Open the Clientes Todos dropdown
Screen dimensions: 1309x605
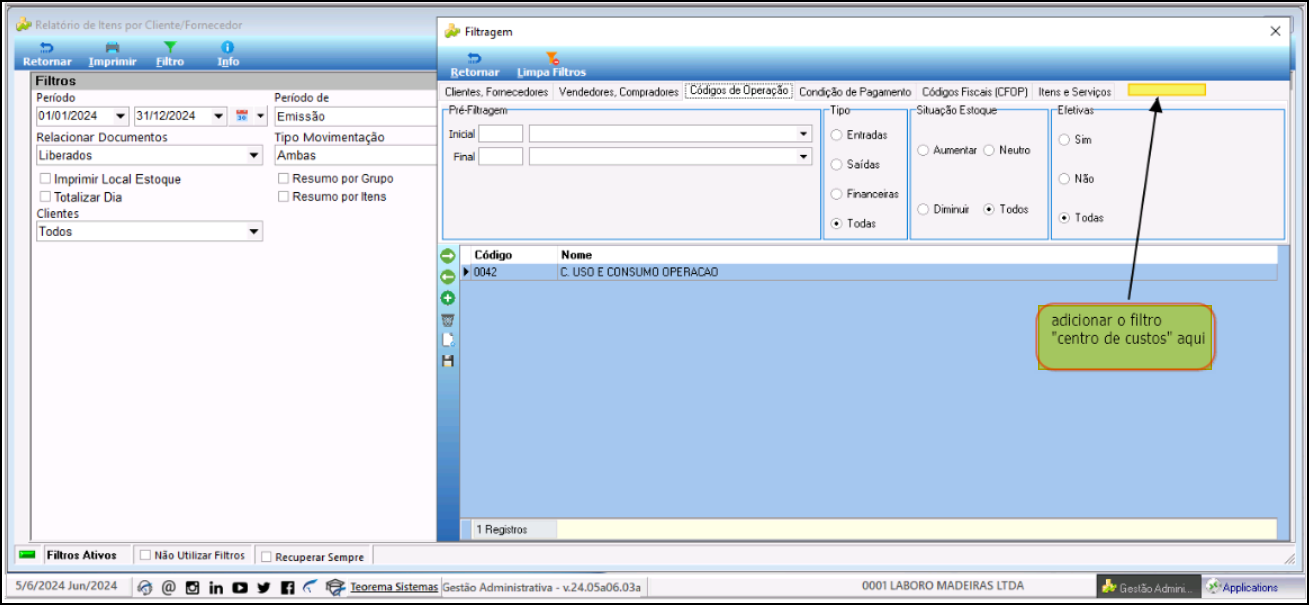pos(253,232)
